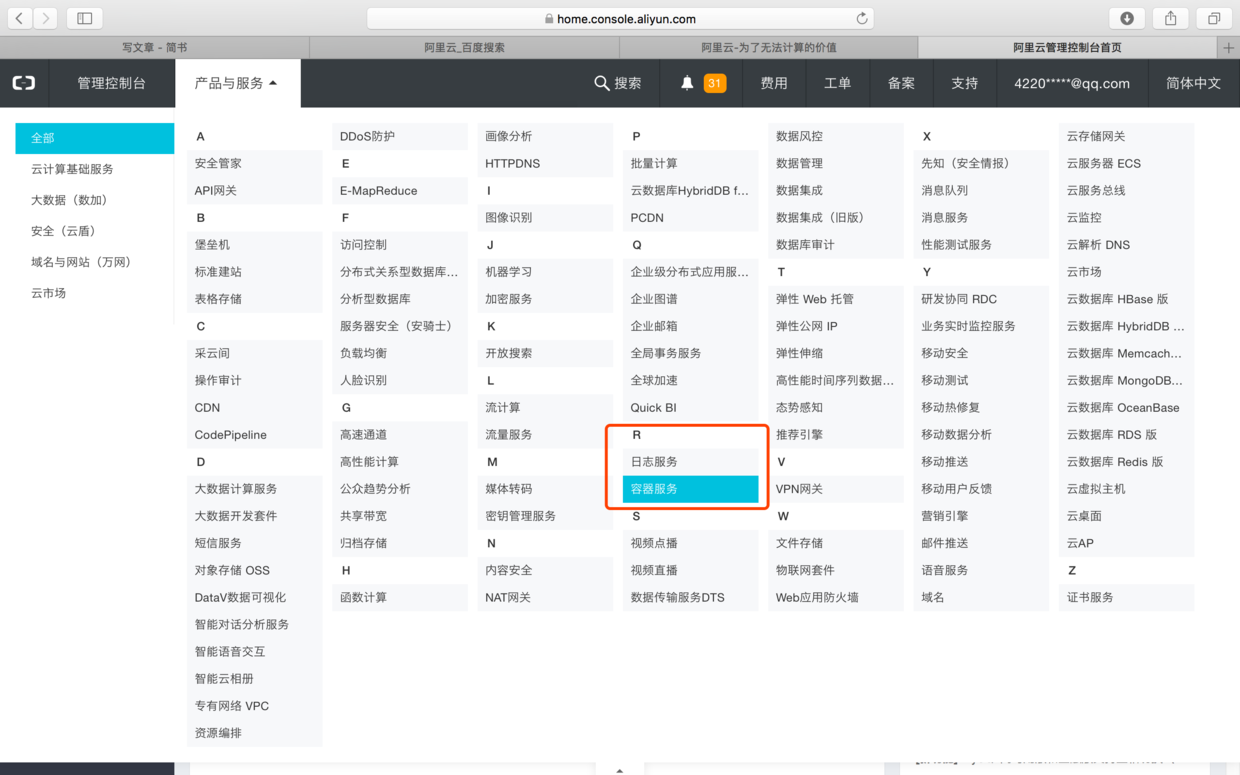Select the 安全（云盾） category

[95, 231]
